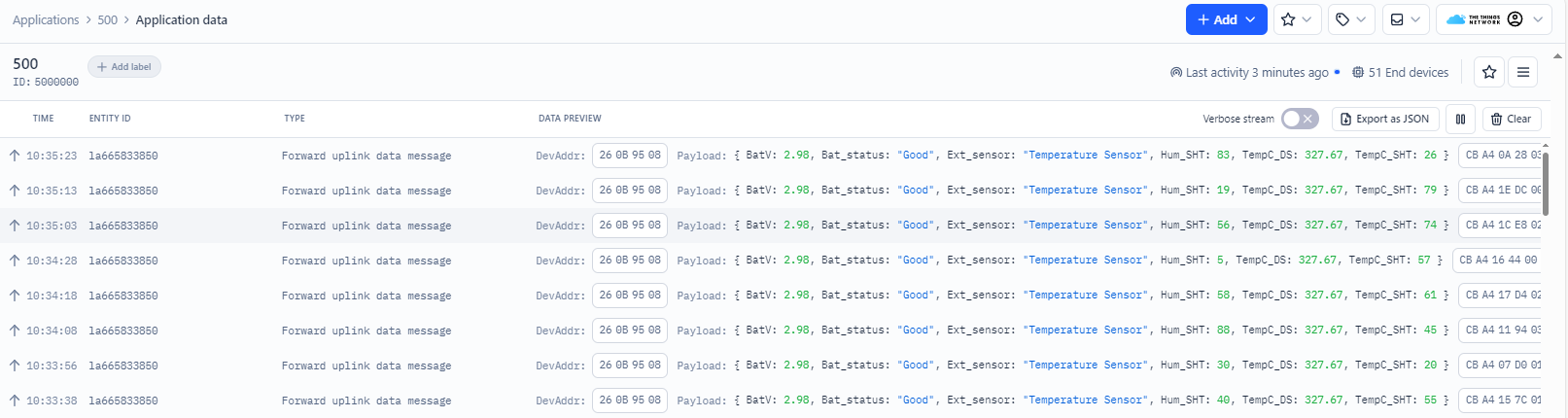This screenshot has height=418, width=1568.
Task: Click uplink arrow icon for 10:35:13 event
Action: pyautogui.click(x=15, y=191)
